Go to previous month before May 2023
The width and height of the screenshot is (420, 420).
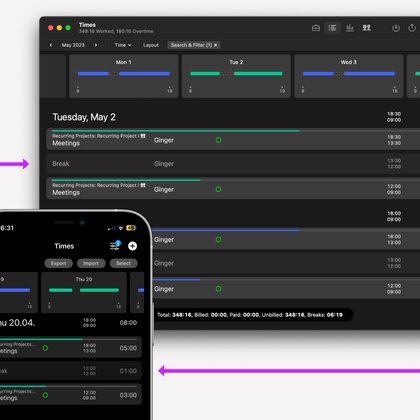point(51,45)
